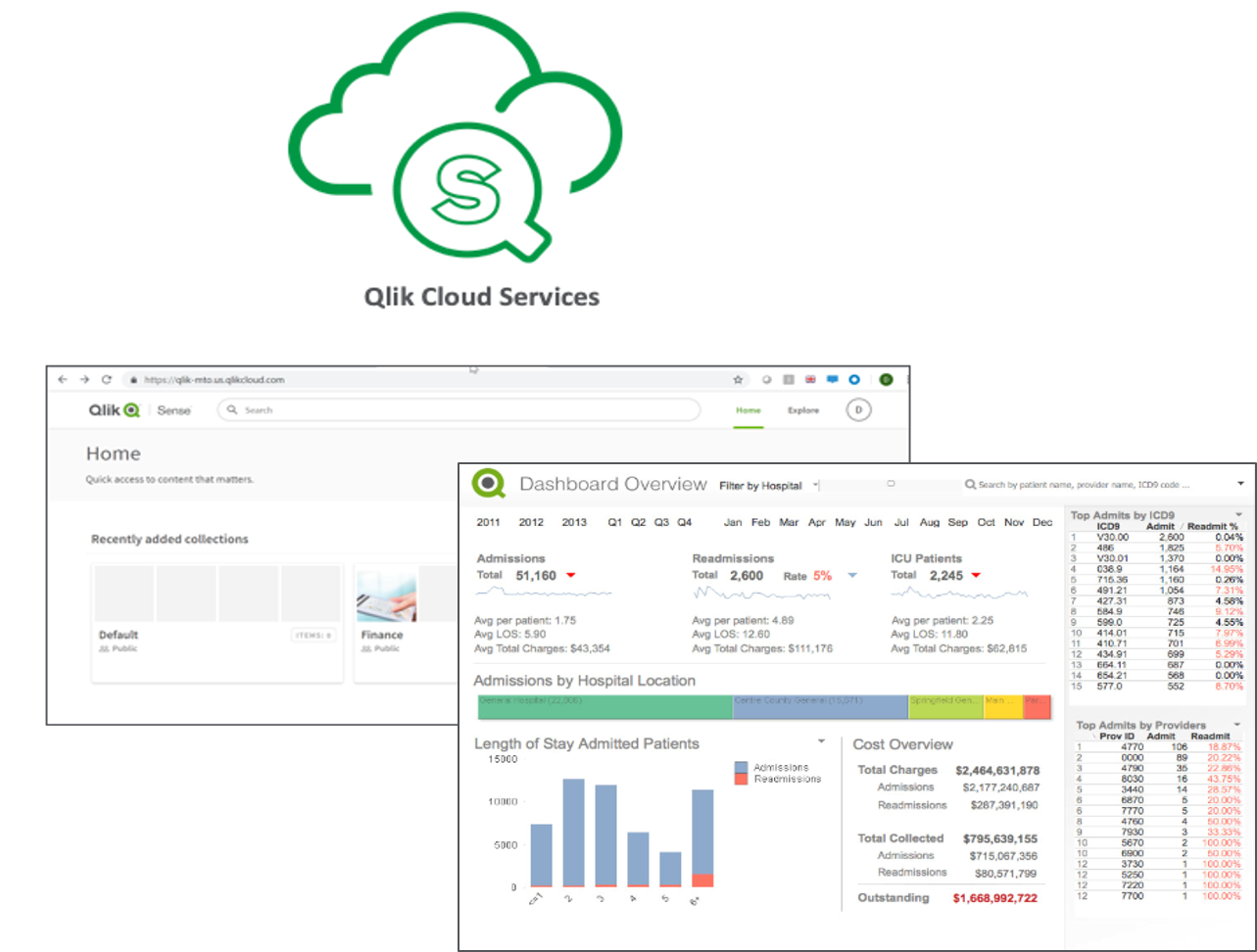Click the browser Forward arrow
The width and height of the screenshot is (1257, 952).
pyautogui.click(x=84, y=380)
